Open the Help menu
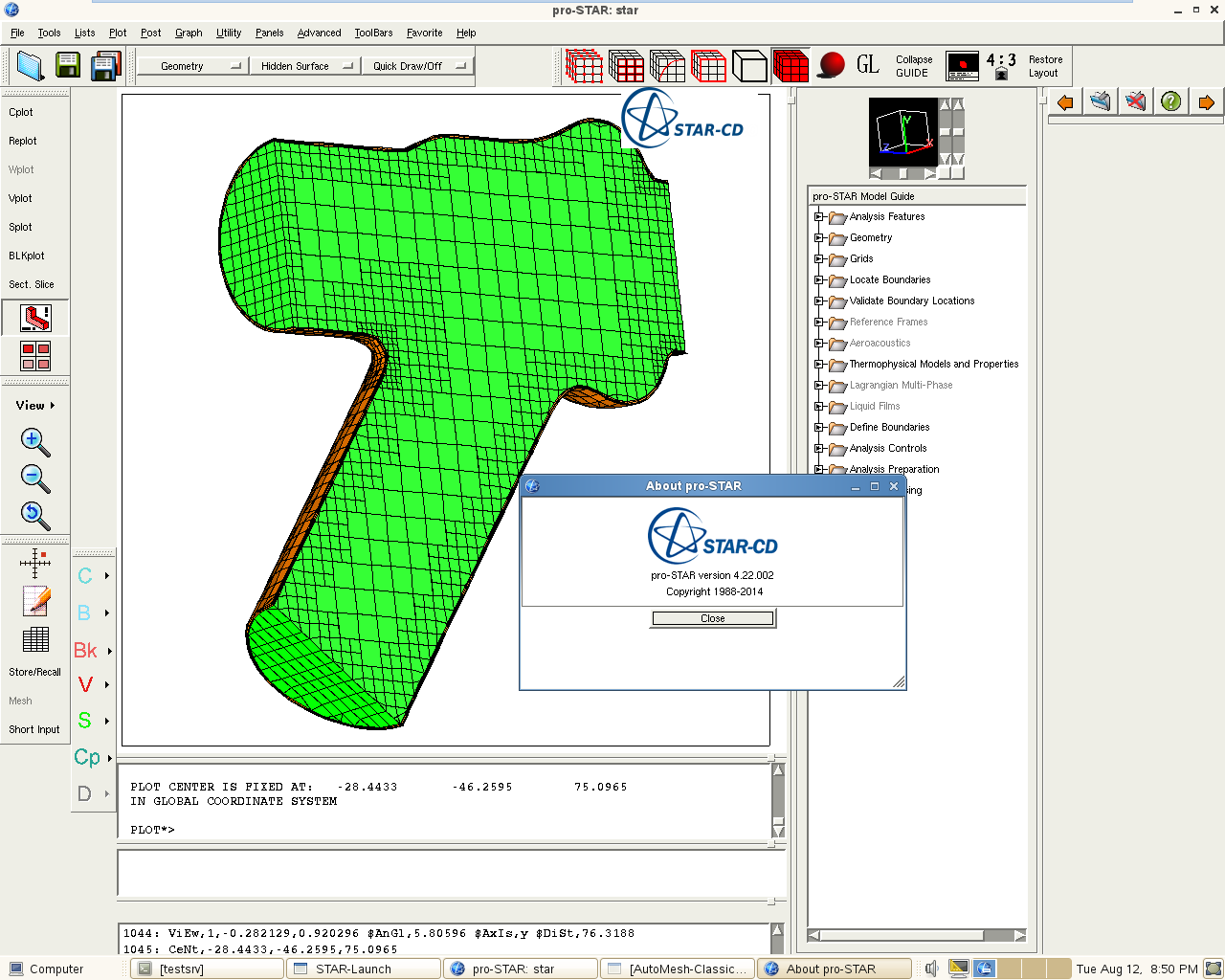Image resolution: width=1225 pixels, height=980 pixels. click(x=466, y=33)
